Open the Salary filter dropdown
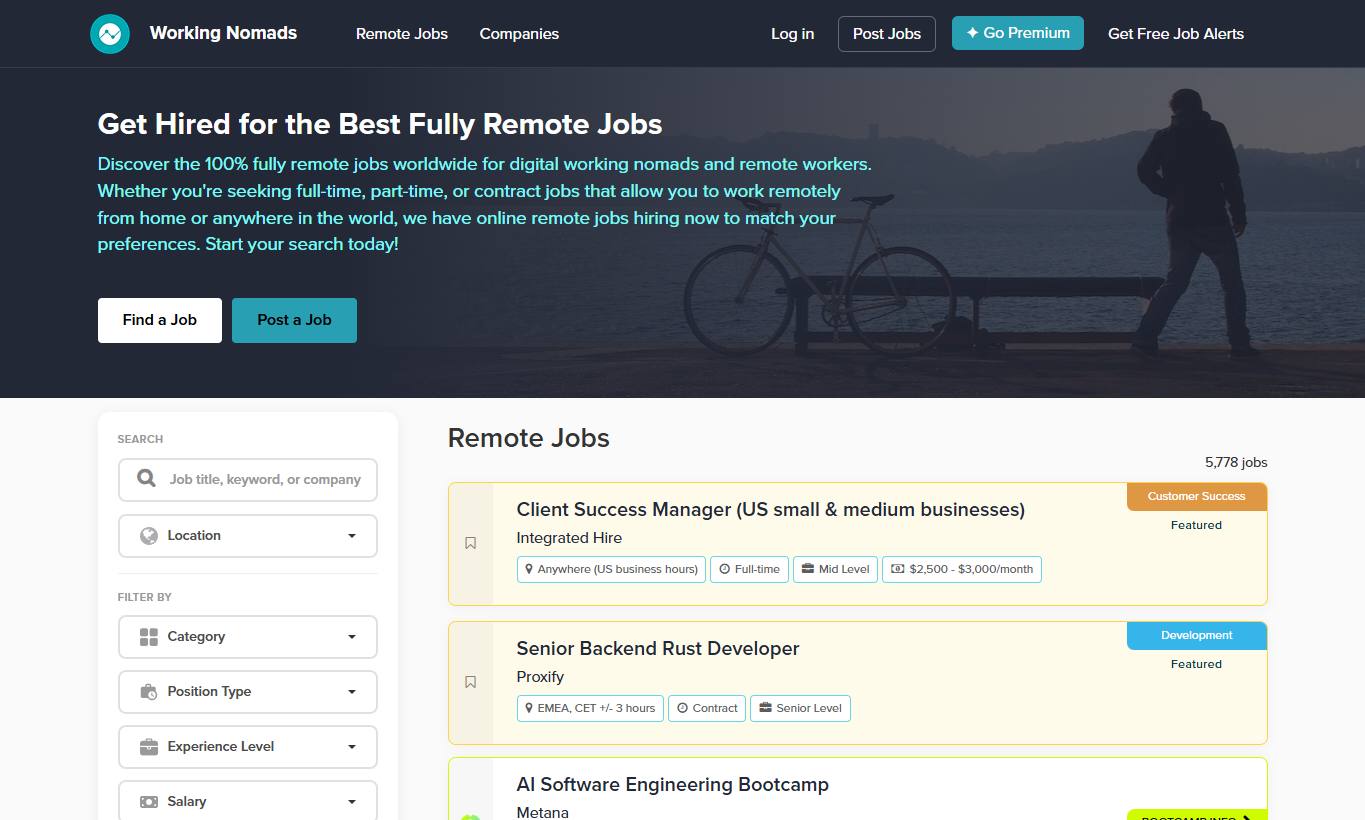This screenshot has height=820, width=1365. [248, 801]
